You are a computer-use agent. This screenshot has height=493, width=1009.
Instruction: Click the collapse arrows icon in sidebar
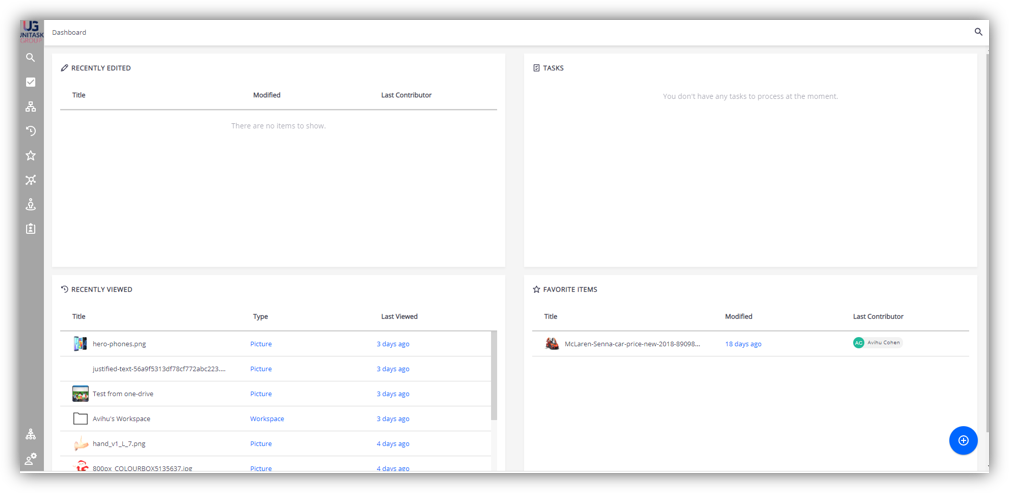[x=31, y=180]
